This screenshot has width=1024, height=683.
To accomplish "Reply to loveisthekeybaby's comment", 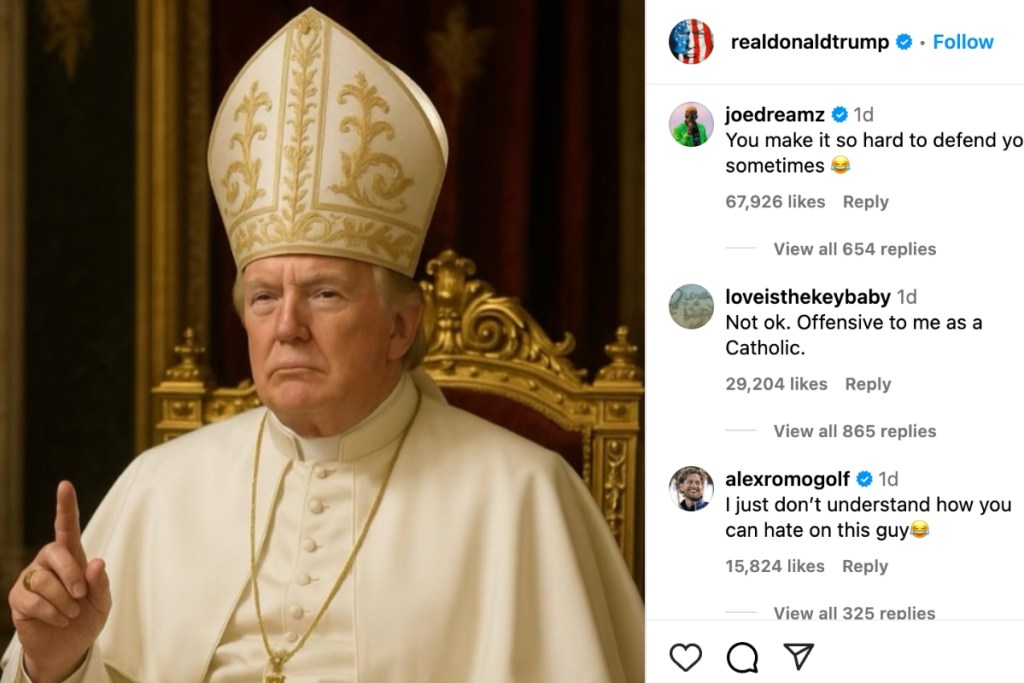I will coord(868,383).
